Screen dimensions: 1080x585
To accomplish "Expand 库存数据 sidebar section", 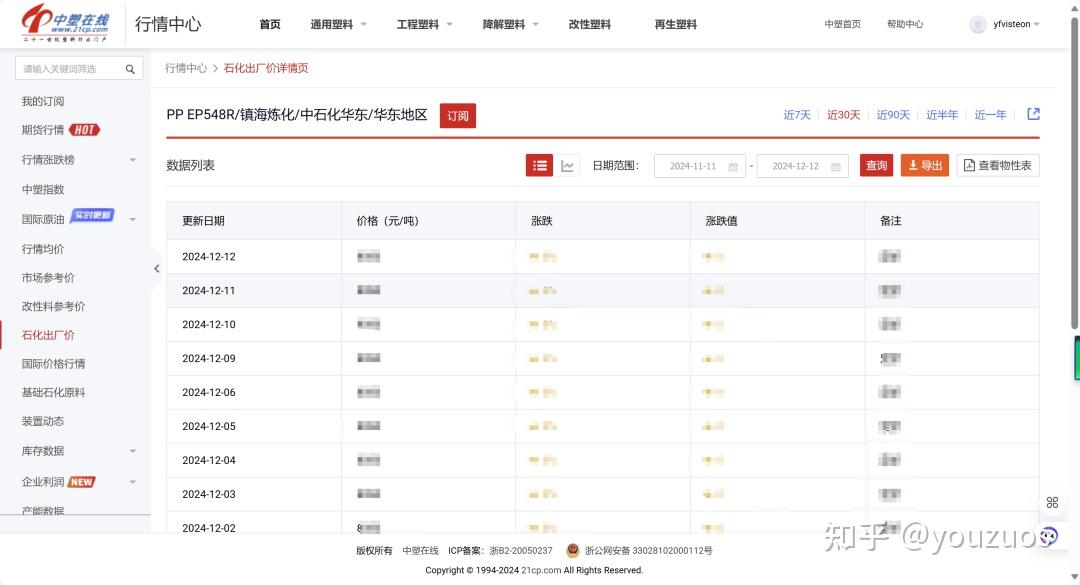I will [x=133, y=451].
